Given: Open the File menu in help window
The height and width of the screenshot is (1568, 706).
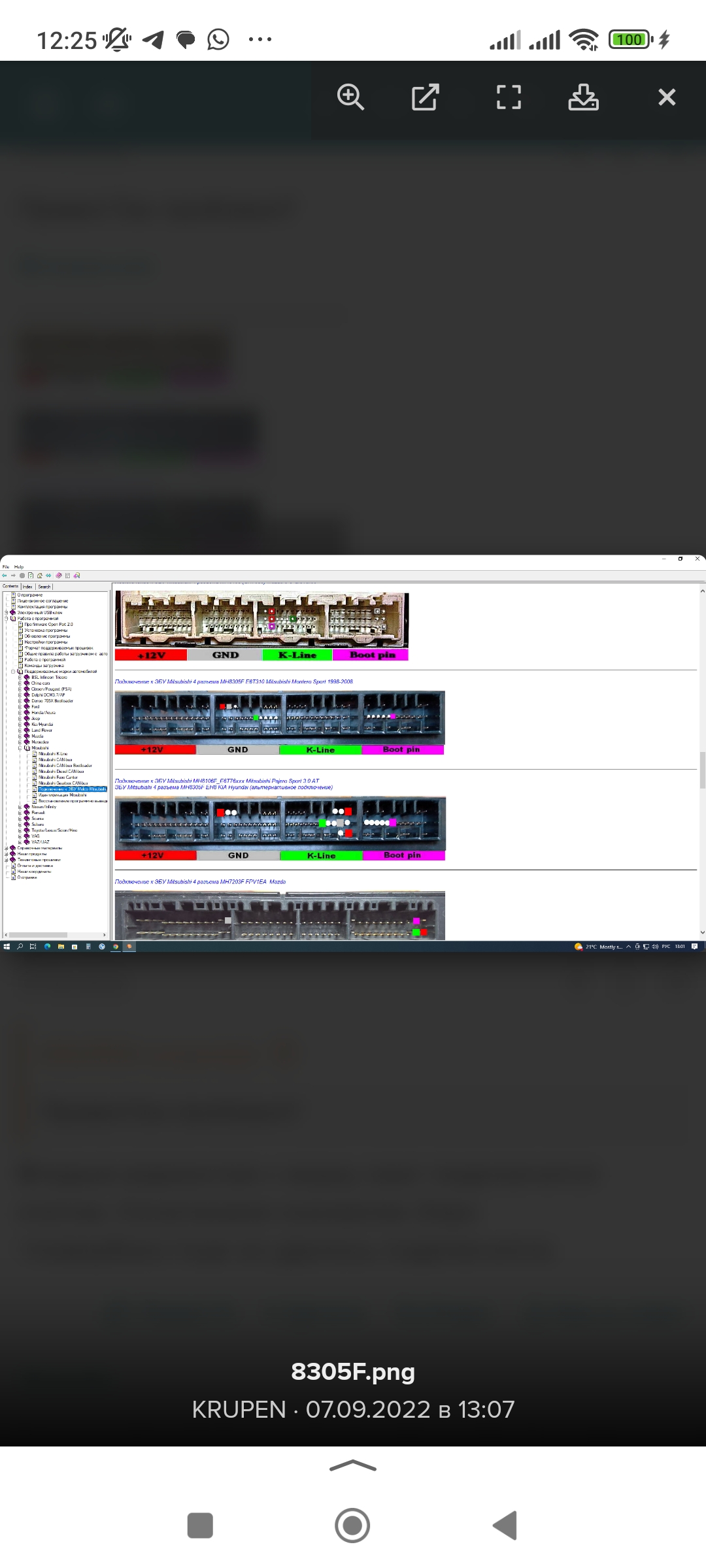Looking at the screenshot, I should (6, 567).
